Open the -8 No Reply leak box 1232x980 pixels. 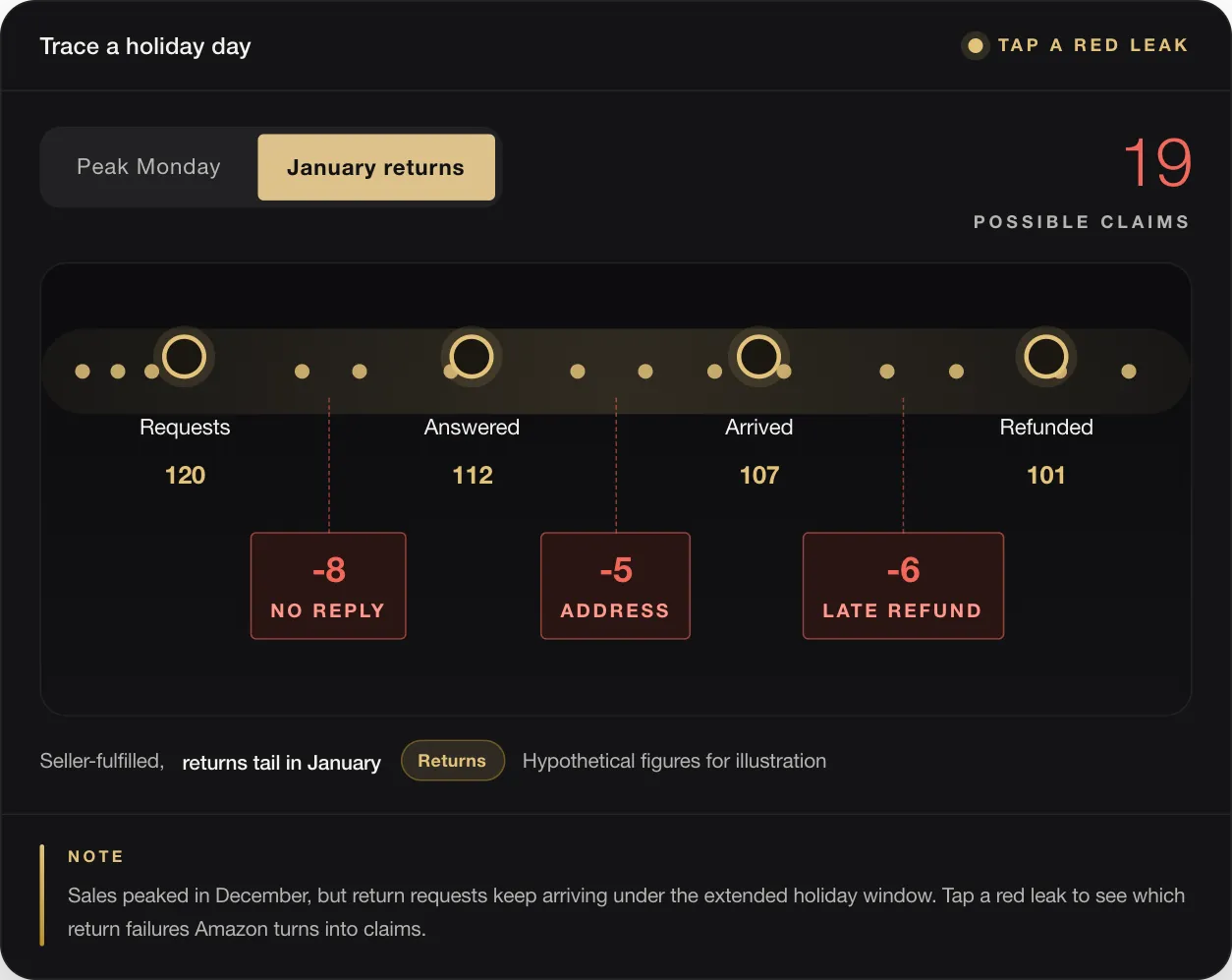pos(328,586)
